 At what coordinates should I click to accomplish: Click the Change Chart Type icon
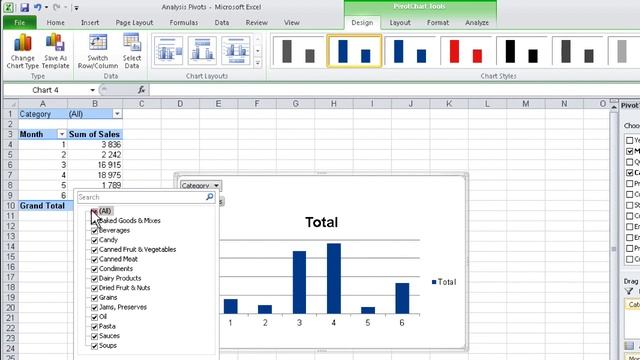pyautogui.click(x=22, y=51)
